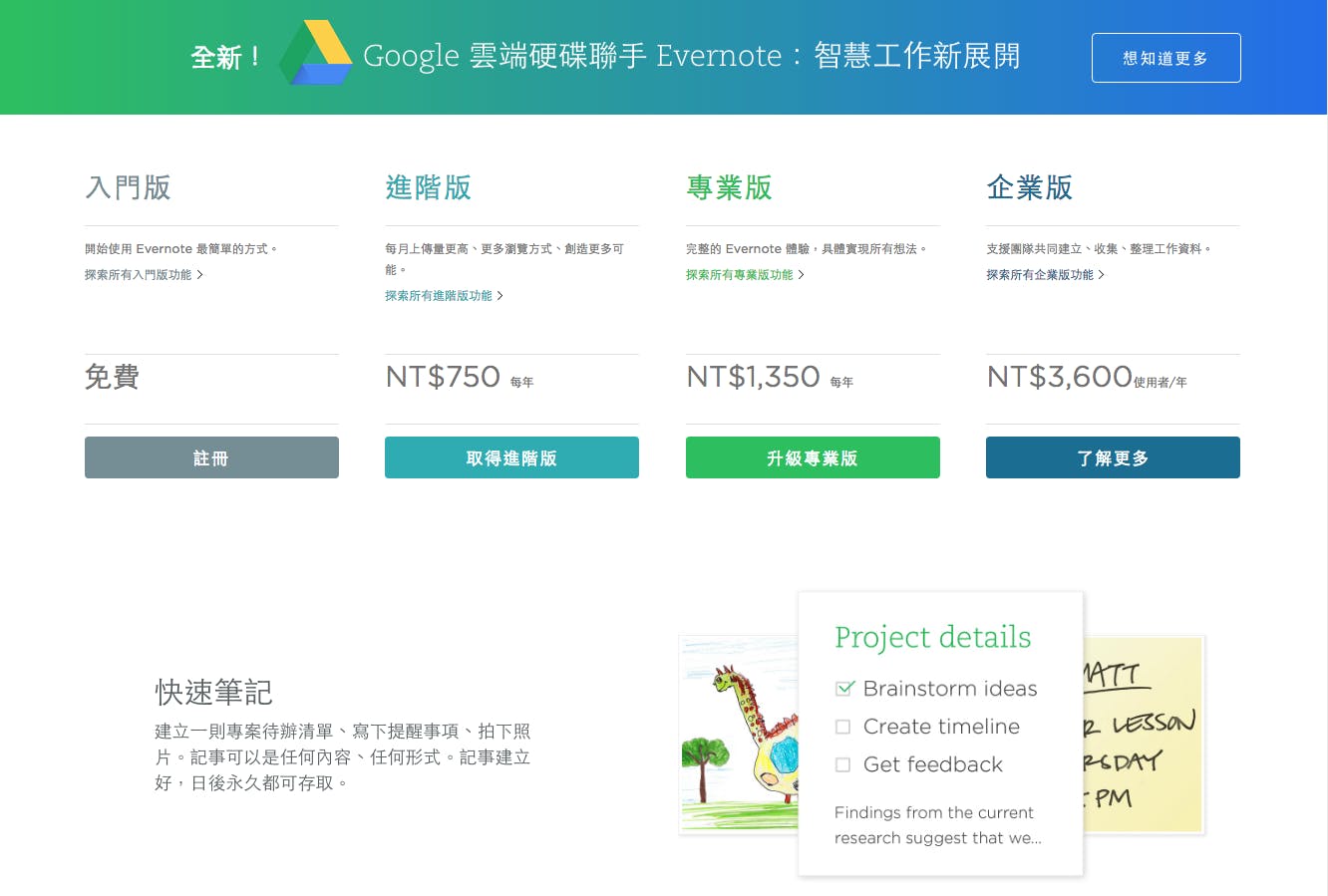Click the chevron after 探索所有企業版功能
The width and height of the screenshot is (1328, 896).
(1102, 275)
